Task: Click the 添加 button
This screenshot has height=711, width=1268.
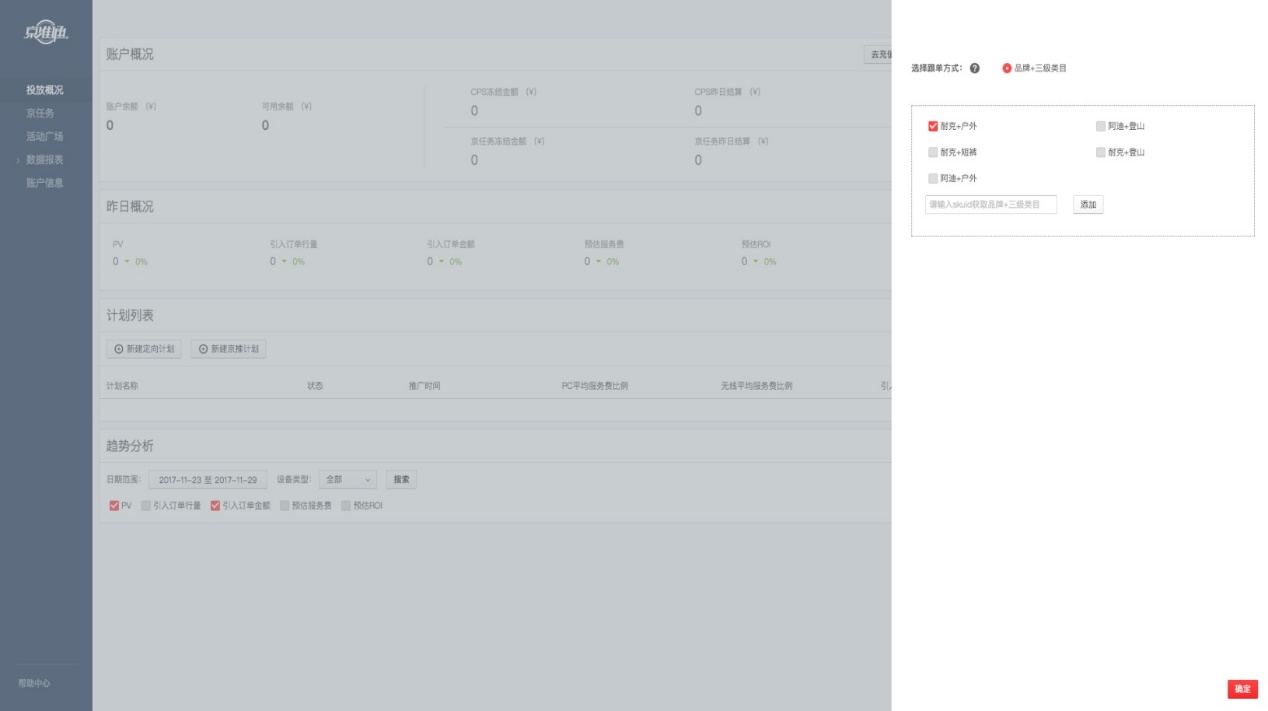Action: pyautogui.click(x=1088, y=204)
